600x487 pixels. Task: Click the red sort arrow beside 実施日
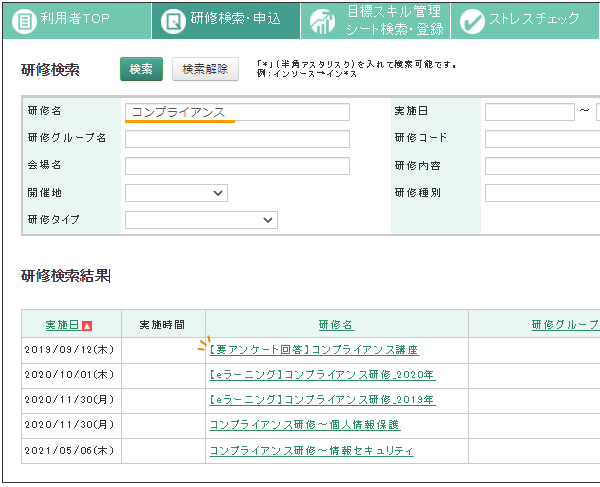tap(87, 326)
